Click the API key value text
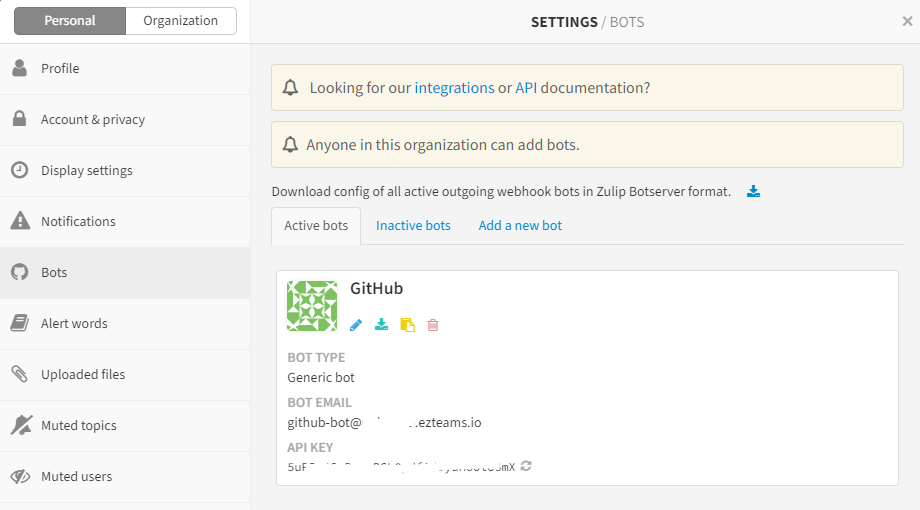Image resolution: width=920 pixels, height=510 pixels. click(401, 467)
